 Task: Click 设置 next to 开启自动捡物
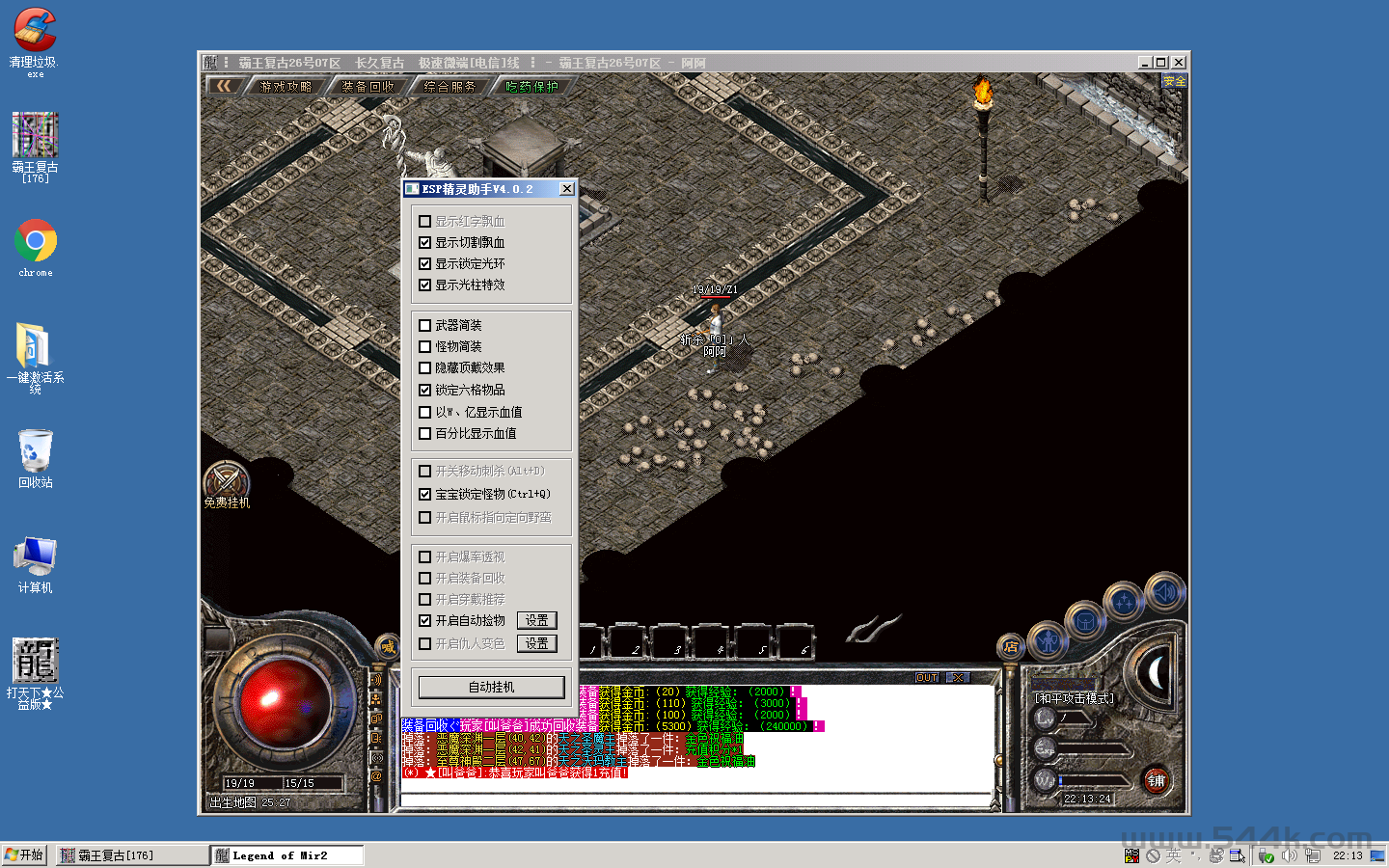(x=536, y=620)
